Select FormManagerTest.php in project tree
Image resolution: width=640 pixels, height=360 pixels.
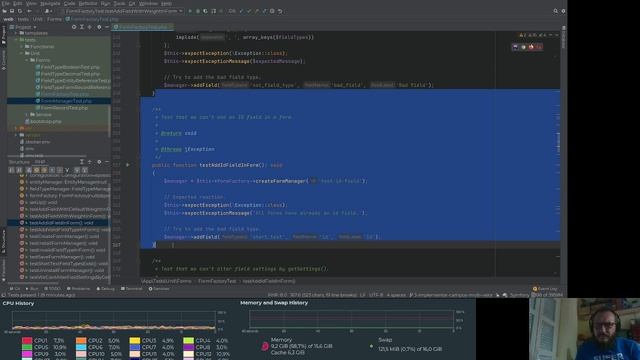tap(66, 101)
